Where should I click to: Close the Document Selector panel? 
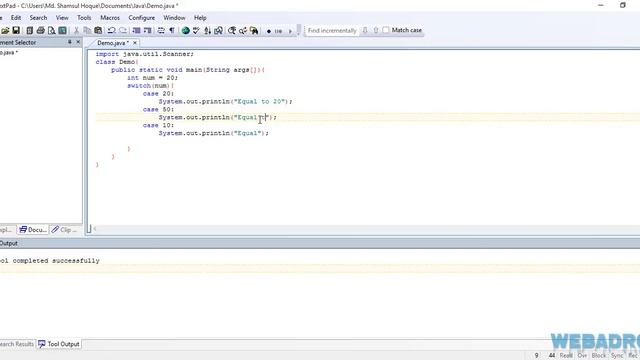pyautogui.click(x=78, y=42)
